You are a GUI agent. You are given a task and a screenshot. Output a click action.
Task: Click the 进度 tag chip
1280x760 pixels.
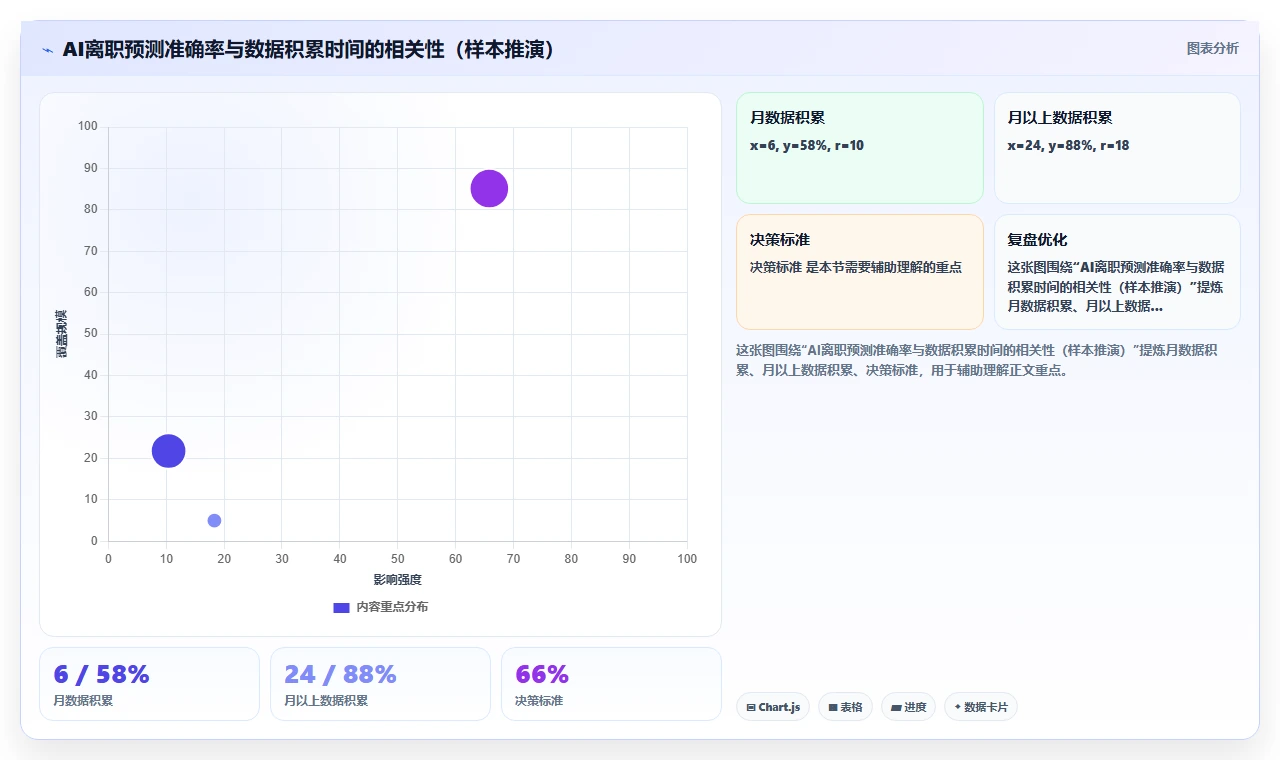[x=908, y=707]
